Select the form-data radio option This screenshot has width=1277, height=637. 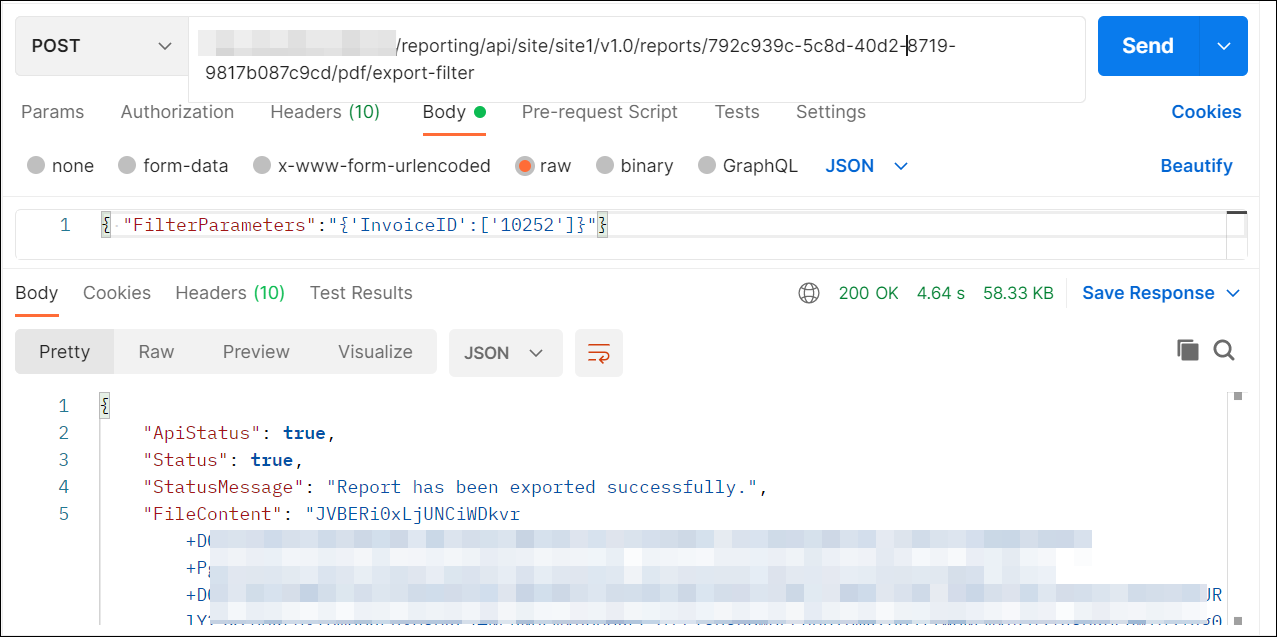click(x=127, y=166)
